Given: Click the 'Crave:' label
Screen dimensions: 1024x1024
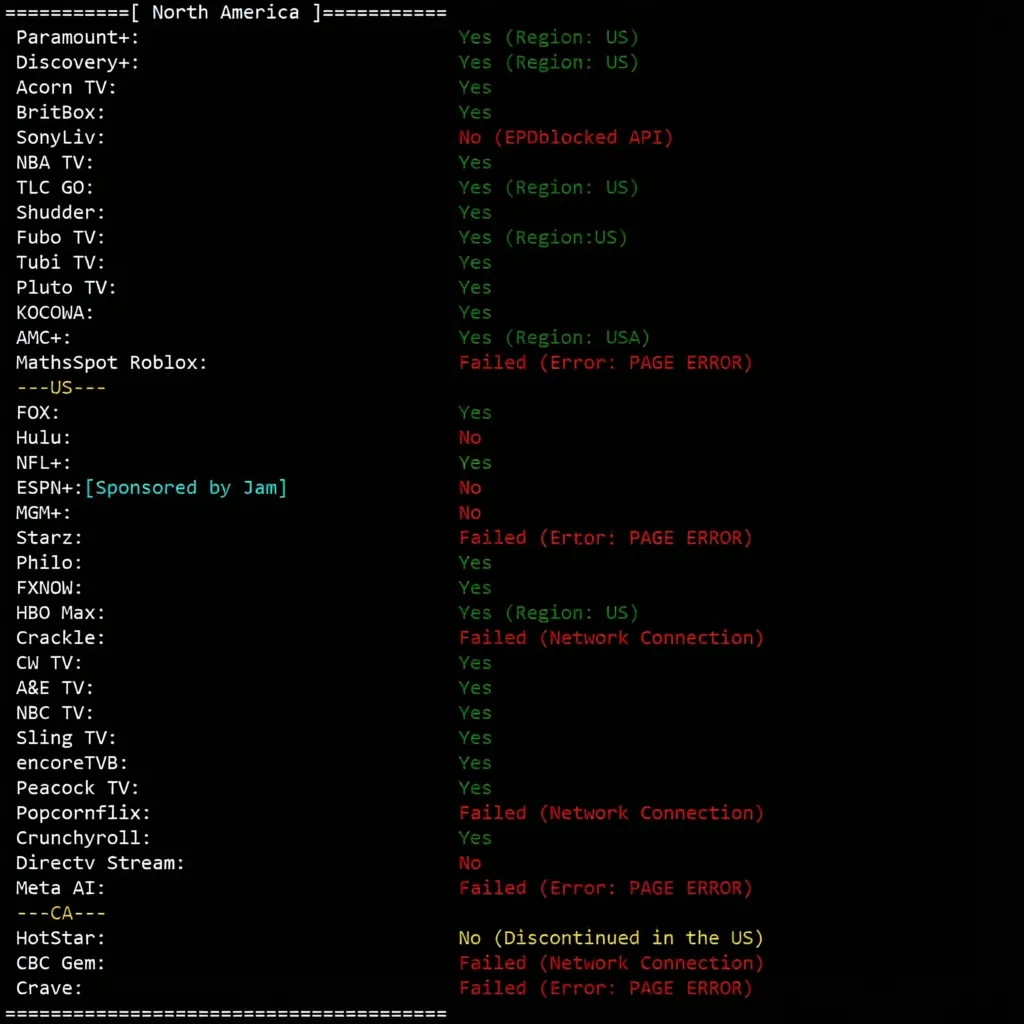Looking at the screenshot, I should click(x=49, y=988).
